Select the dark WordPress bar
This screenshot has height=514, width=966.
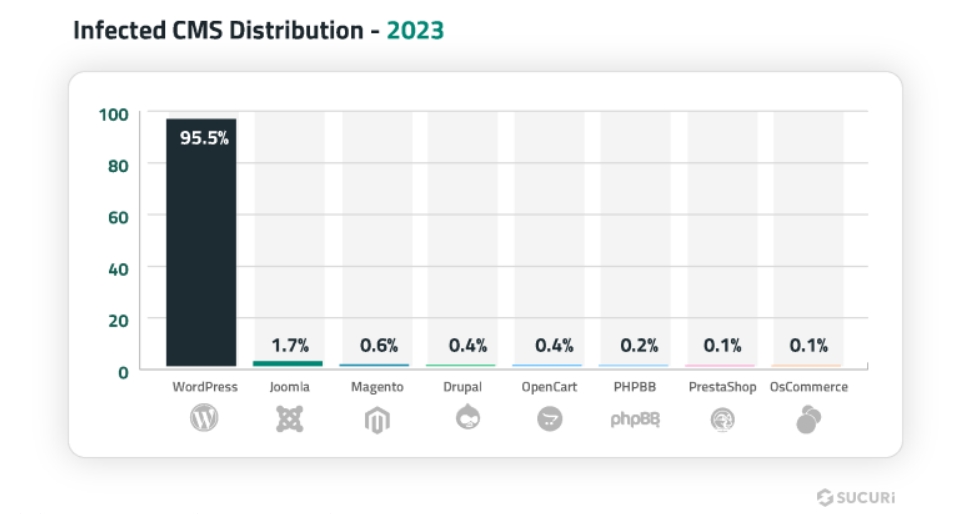pos(201,260)
